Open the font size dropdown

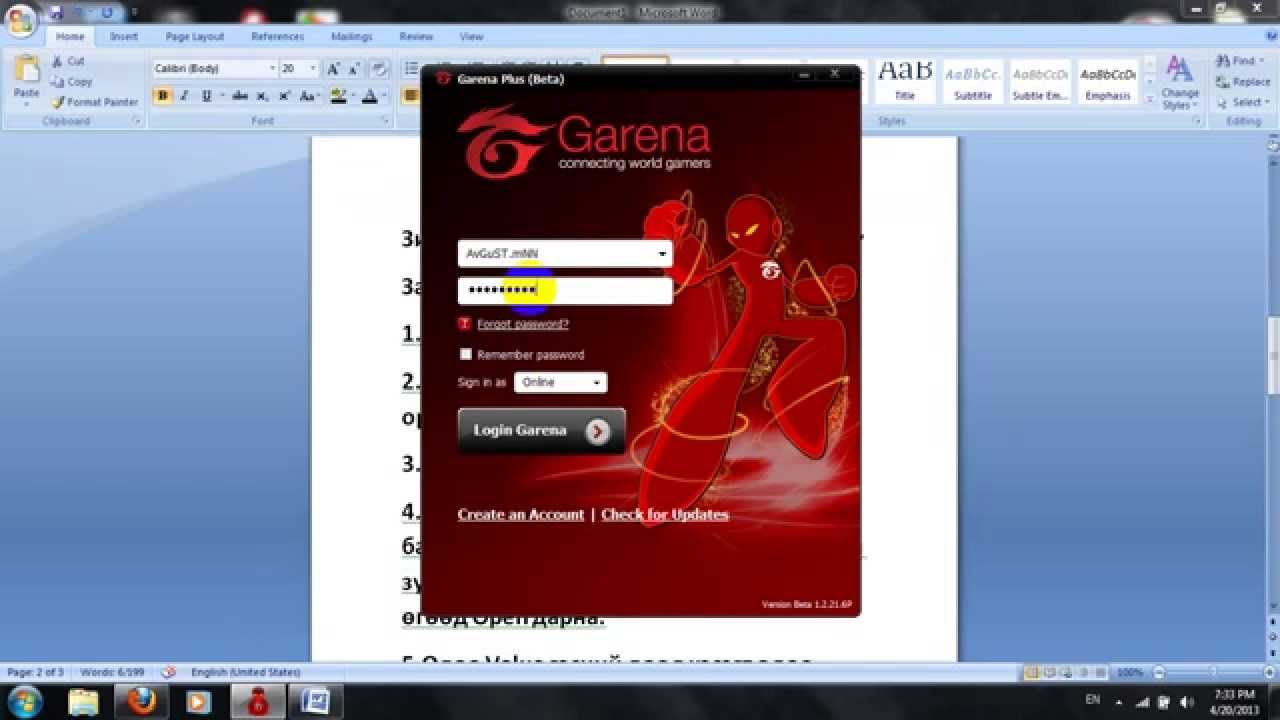[313, 69]
